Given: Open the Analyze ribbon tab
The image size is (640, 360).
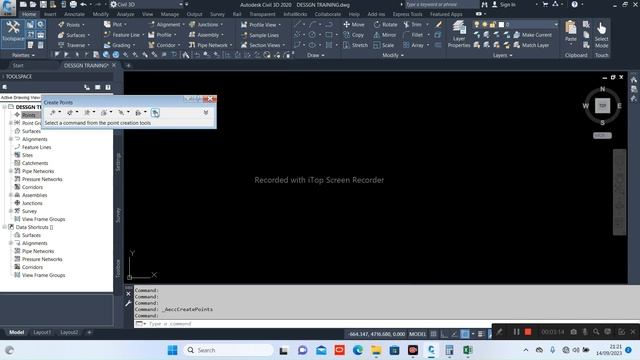Looking at the screenshot, I should 125,14.
